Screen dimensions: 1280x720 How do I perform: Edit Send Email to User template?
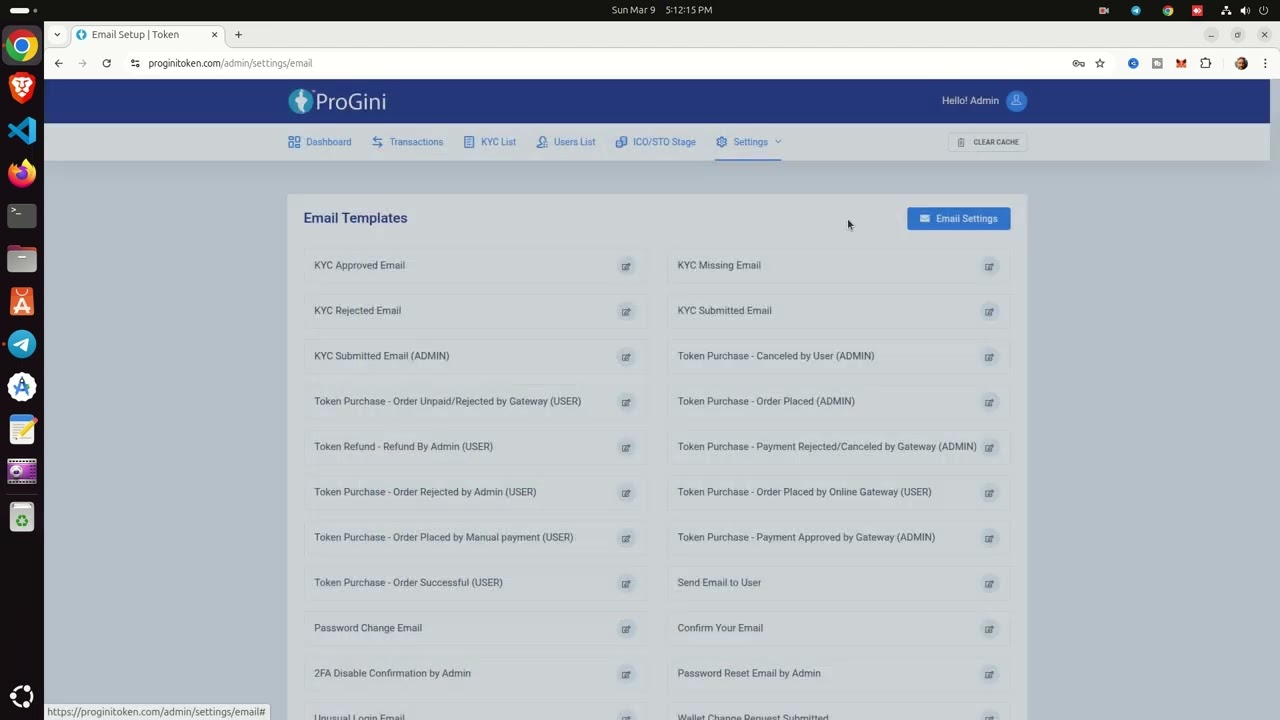coord(989,583)
